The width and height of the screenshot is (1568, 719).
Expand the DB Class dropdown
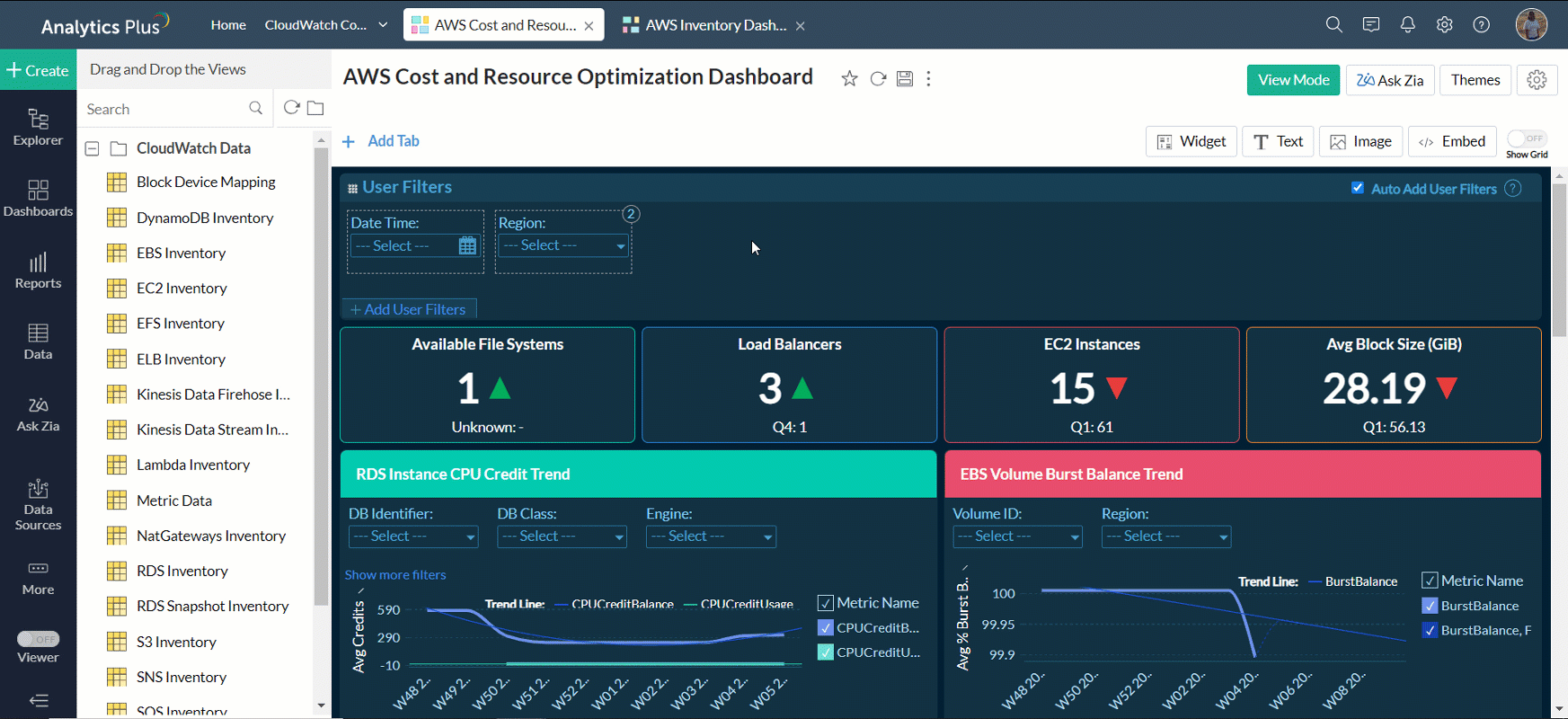[563, 537]
